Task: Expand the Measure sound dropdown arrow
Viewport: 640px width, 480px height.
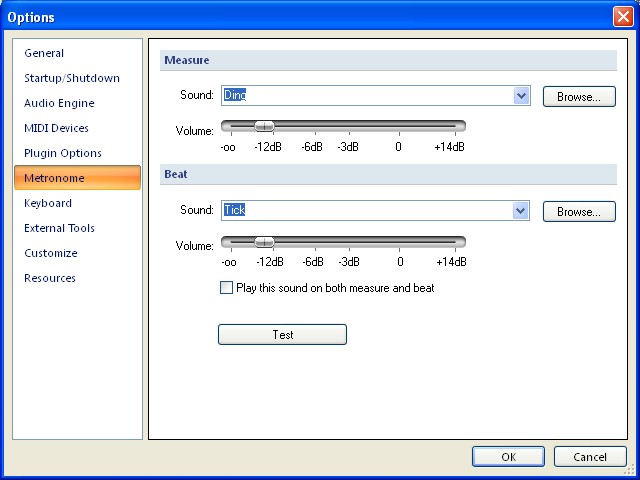Action: tap(521, 96)
